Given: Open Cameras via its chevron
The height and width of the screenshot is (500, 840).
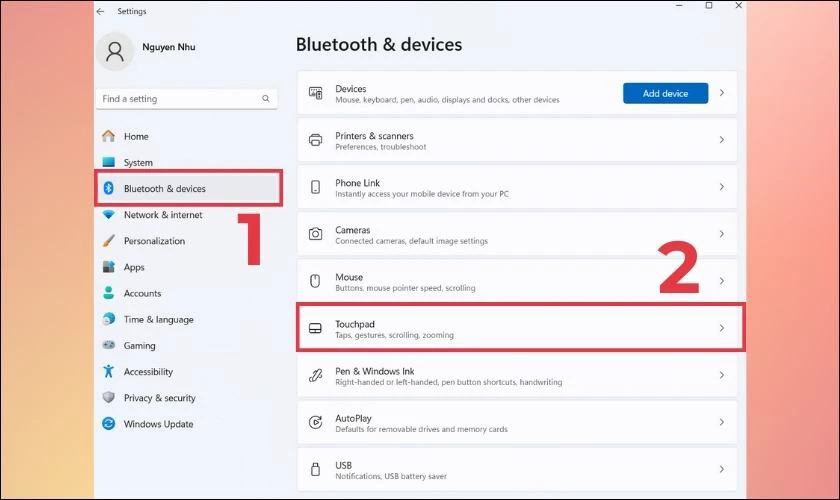Looking at the screenshot, I should coord(722,234).
